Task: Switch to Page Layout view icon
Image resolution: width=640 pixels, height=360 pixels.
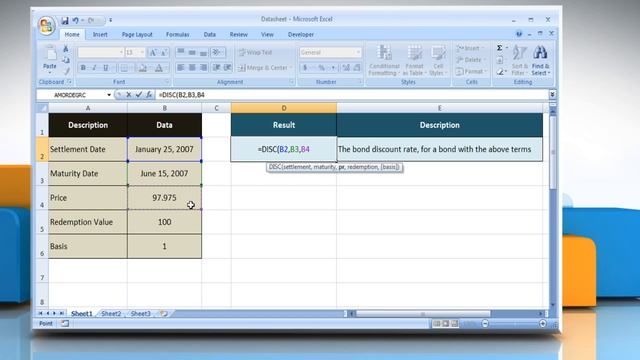Action: [445, 324]
